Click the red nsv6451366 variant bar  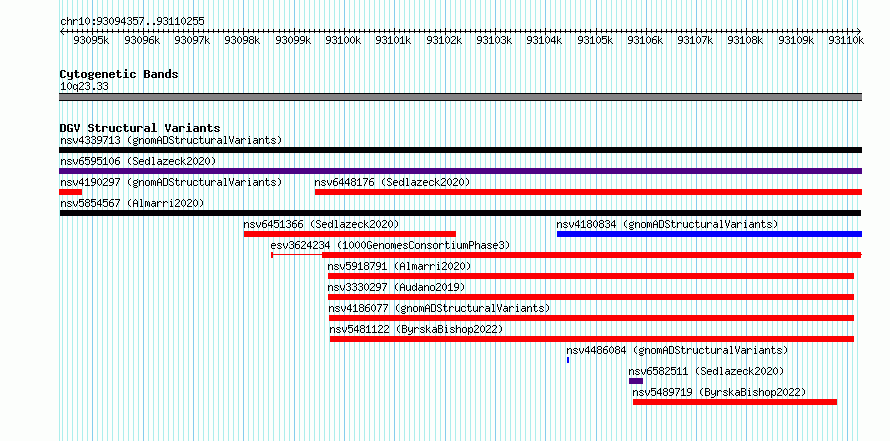350,234
